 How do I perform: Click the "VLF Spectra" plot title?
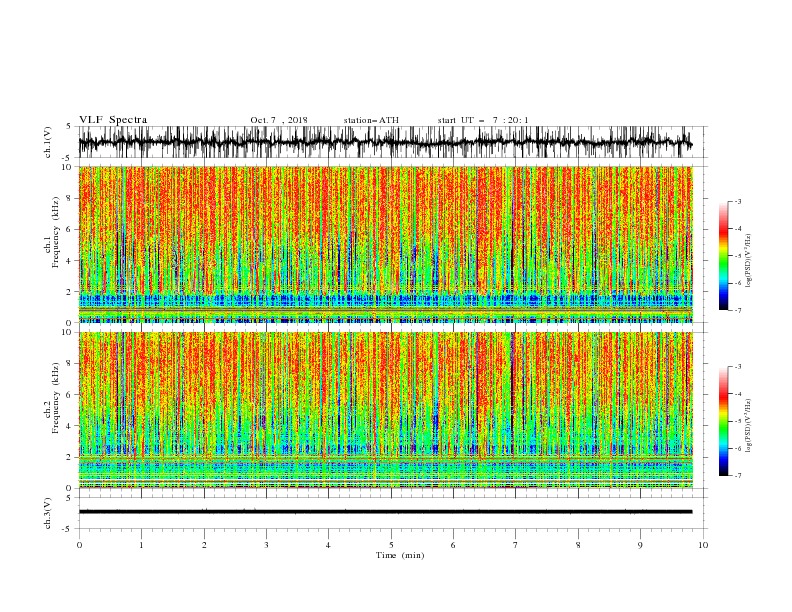(x=113, y=120)
